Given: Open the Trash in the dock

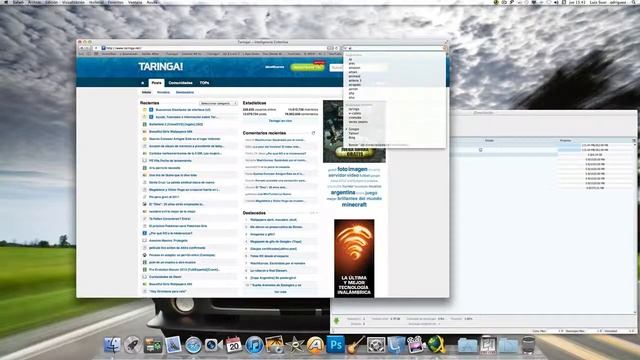Looking at the screenshot, I should 528,345.
